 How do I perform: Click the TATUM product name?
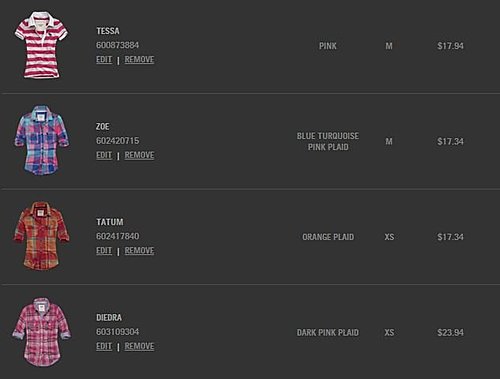[110, 222]
